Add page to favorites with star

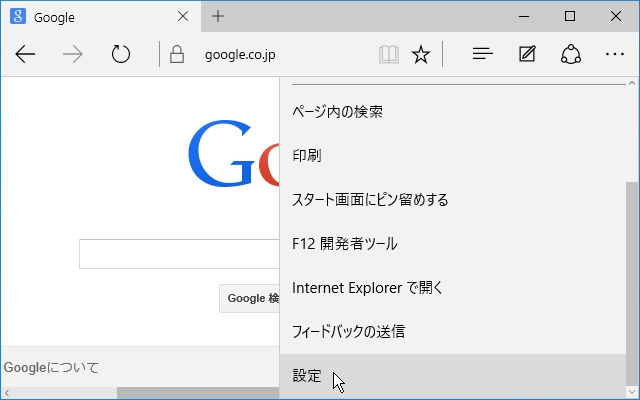click(x=421, y=54)
